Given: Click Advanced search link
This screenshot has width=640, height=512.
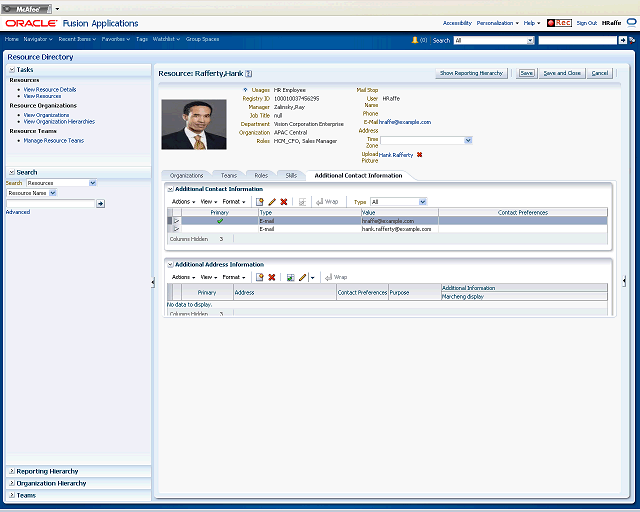Looking at the screenshot, I should pos(18,212).
